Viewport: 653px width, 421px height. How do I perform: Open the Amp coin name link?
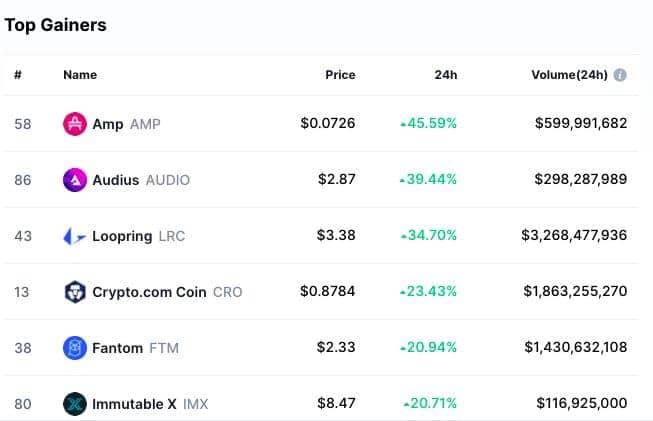[x=126, y=124]
